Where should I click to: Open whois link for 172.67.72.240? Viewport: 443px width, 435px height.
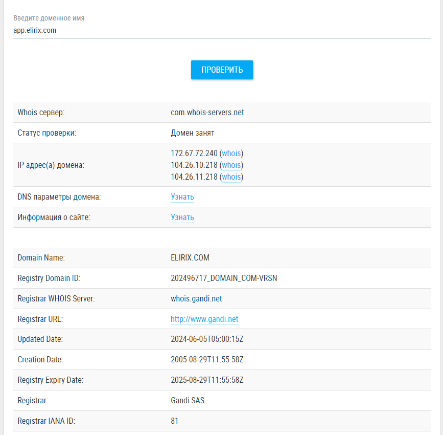point(231,153)
